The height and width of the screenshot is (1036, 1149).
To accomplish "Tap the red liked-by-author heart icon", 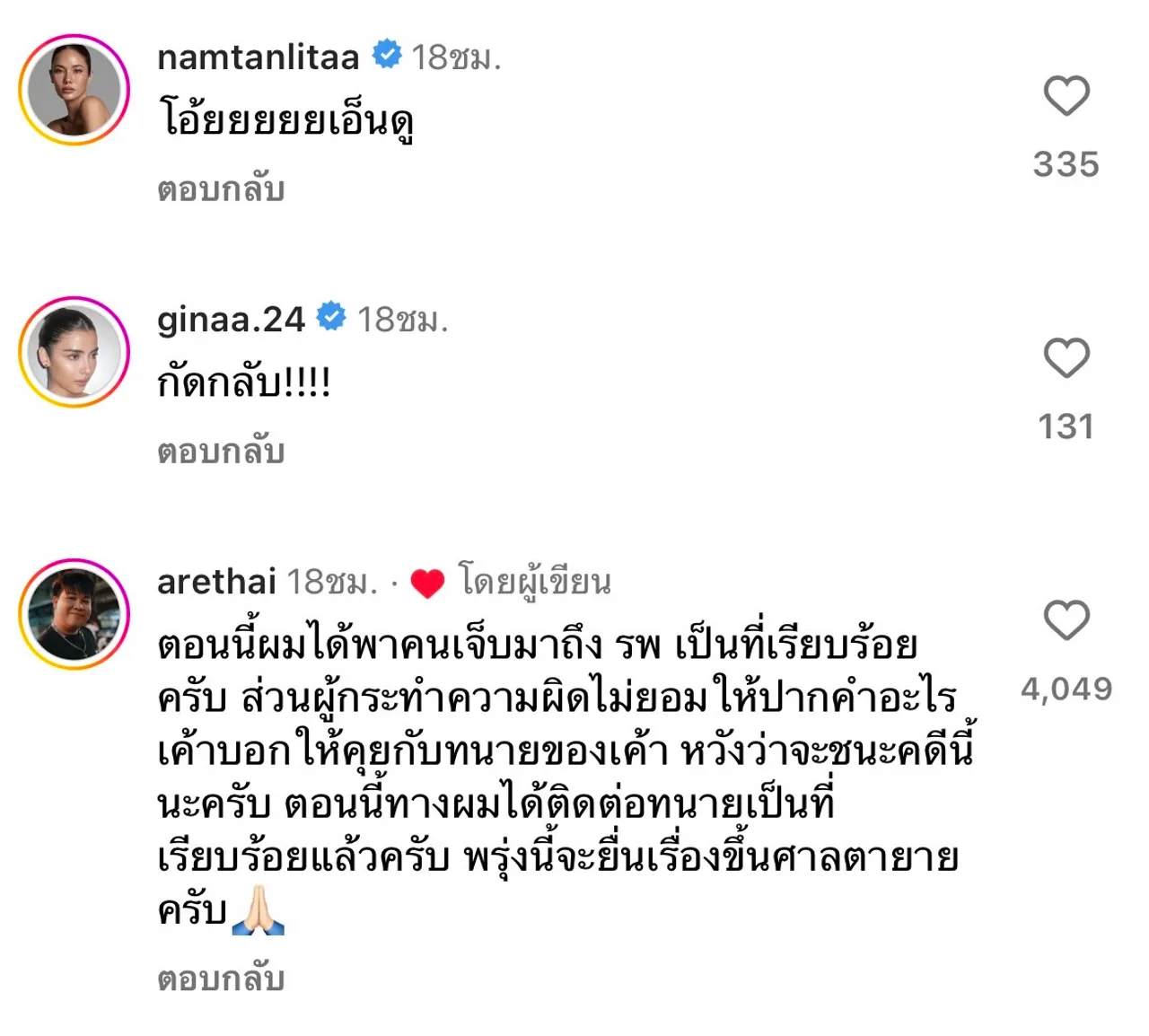I will 427,584.
